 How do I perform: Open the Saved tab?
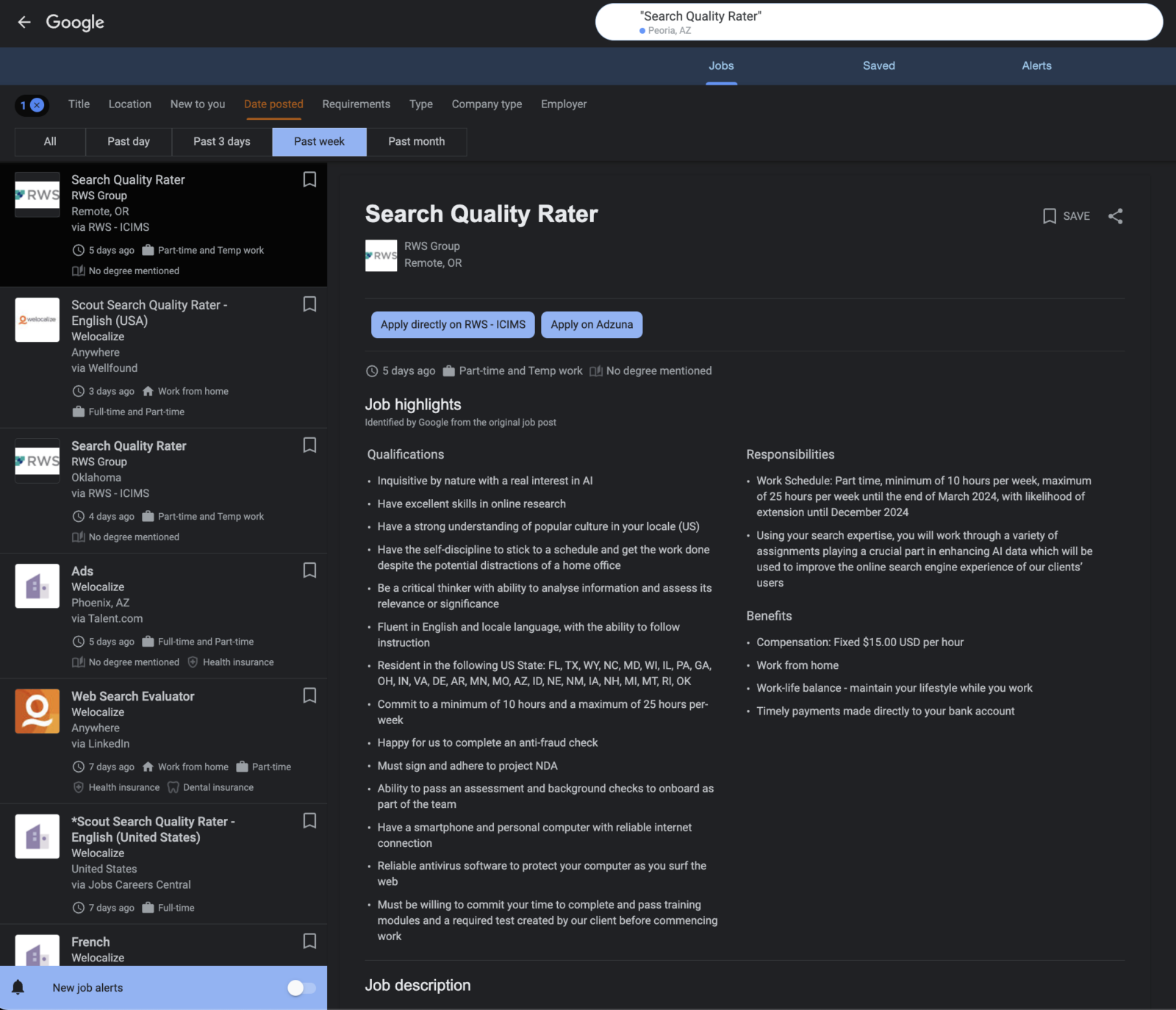tap(879, 66)
